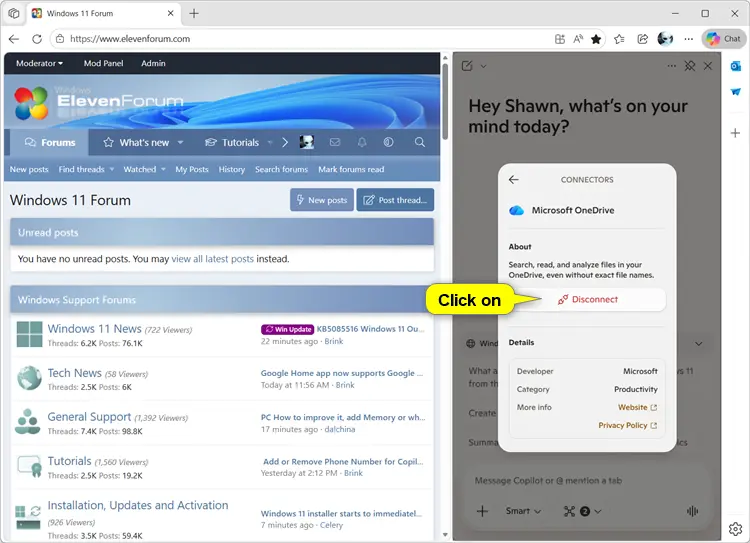This screenshot has height=543, width=750.
Task: Expand the Tutorials nav dropdown arrow
Action: (x=270, y=143)
